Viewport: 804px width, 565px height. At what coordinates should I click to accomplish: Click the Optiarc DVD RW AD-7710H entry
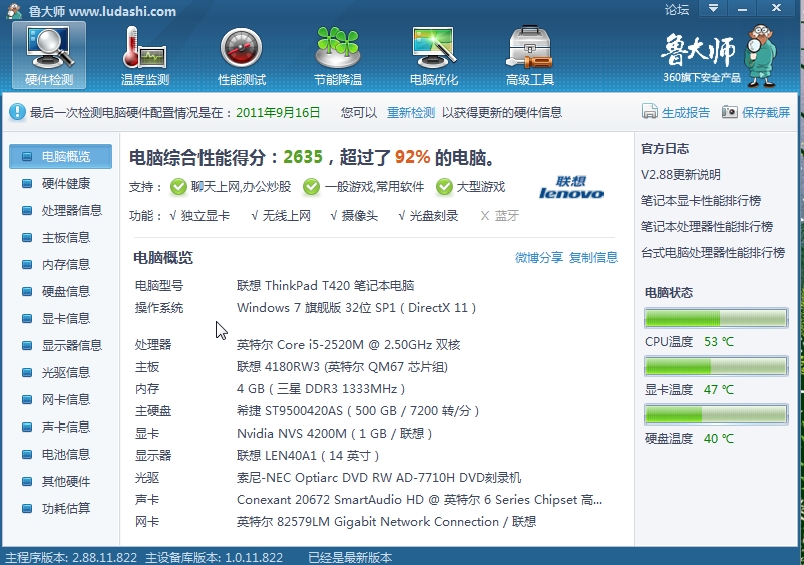point(379,478)
